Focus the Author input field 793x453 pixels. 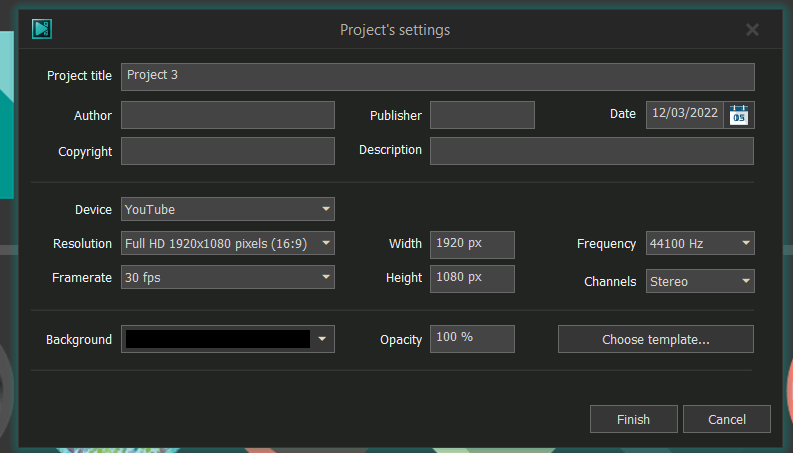pos(228,115)
